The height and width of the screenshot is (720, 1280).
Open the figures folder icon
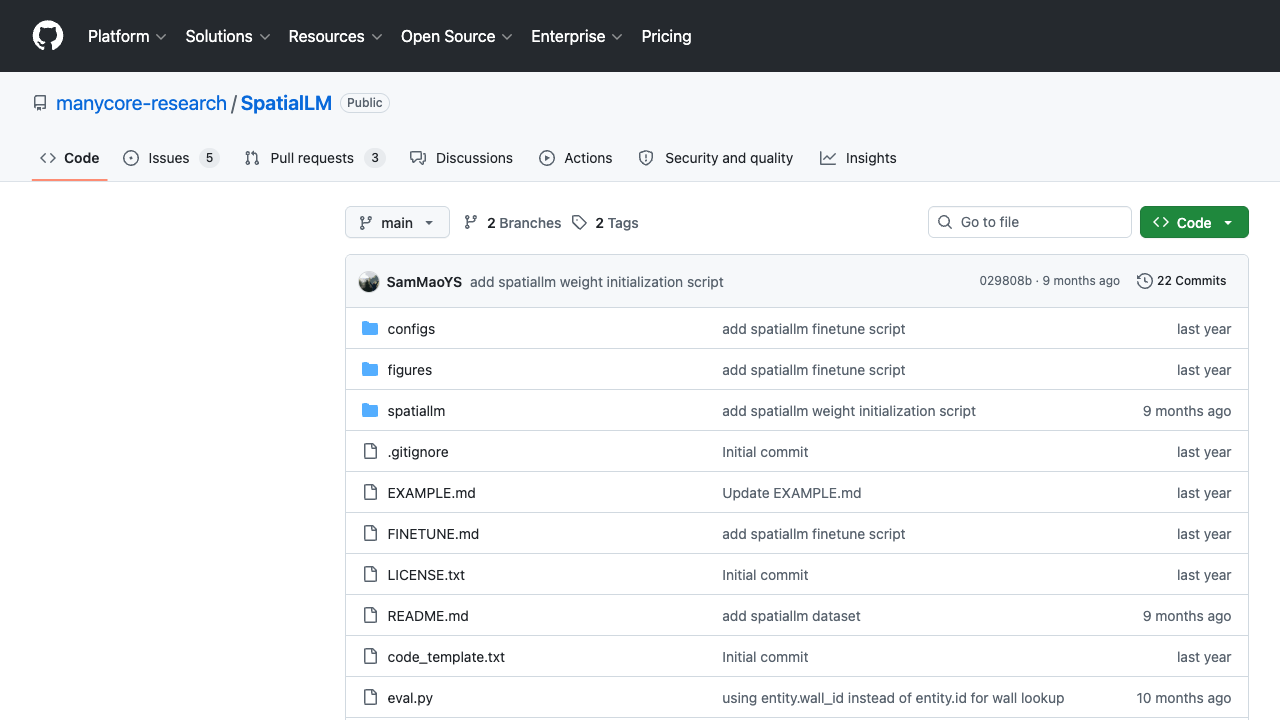370,370
